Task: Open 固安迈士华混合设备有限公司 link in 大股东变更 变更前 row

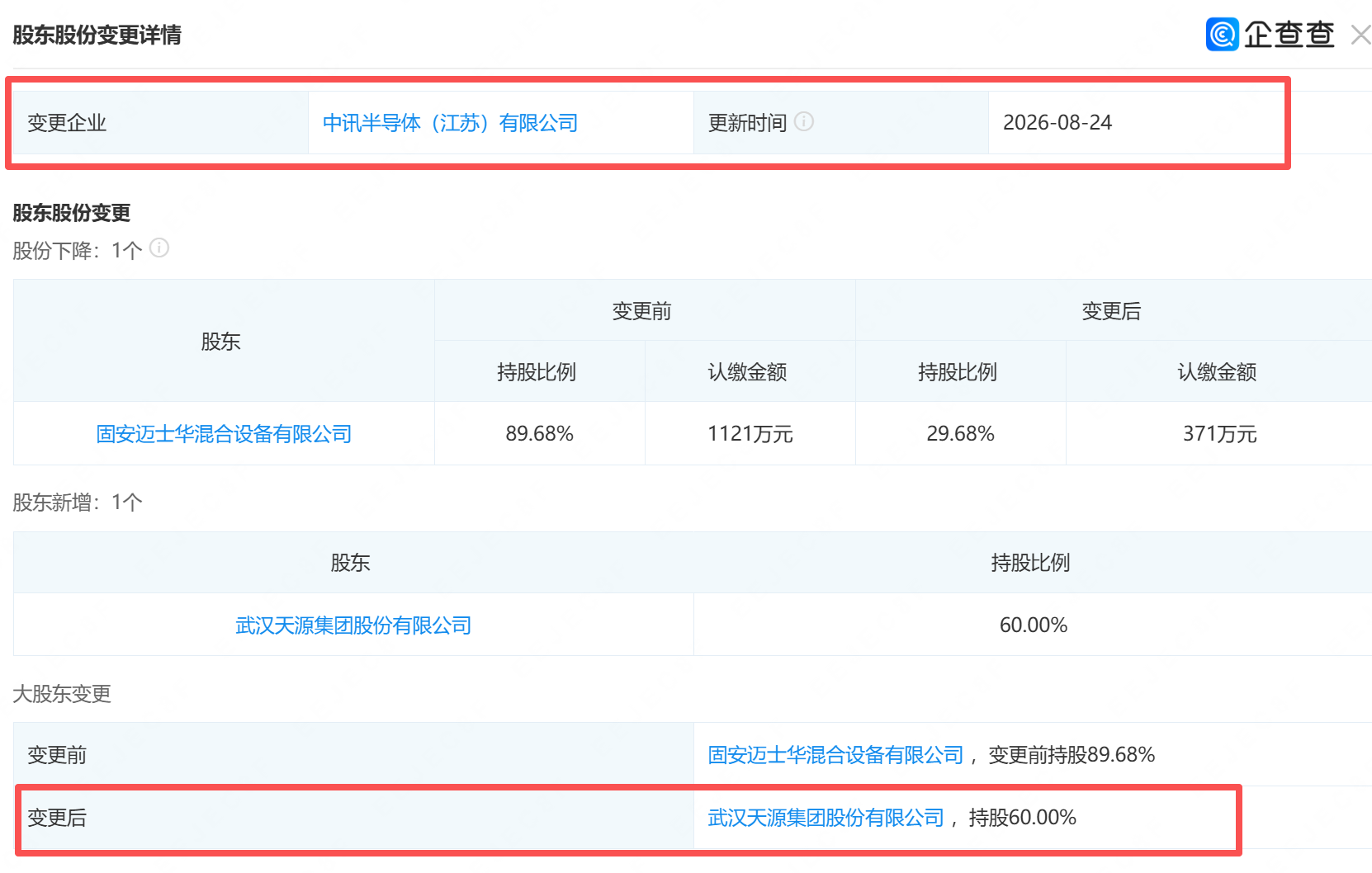Action: click(835, 755)
